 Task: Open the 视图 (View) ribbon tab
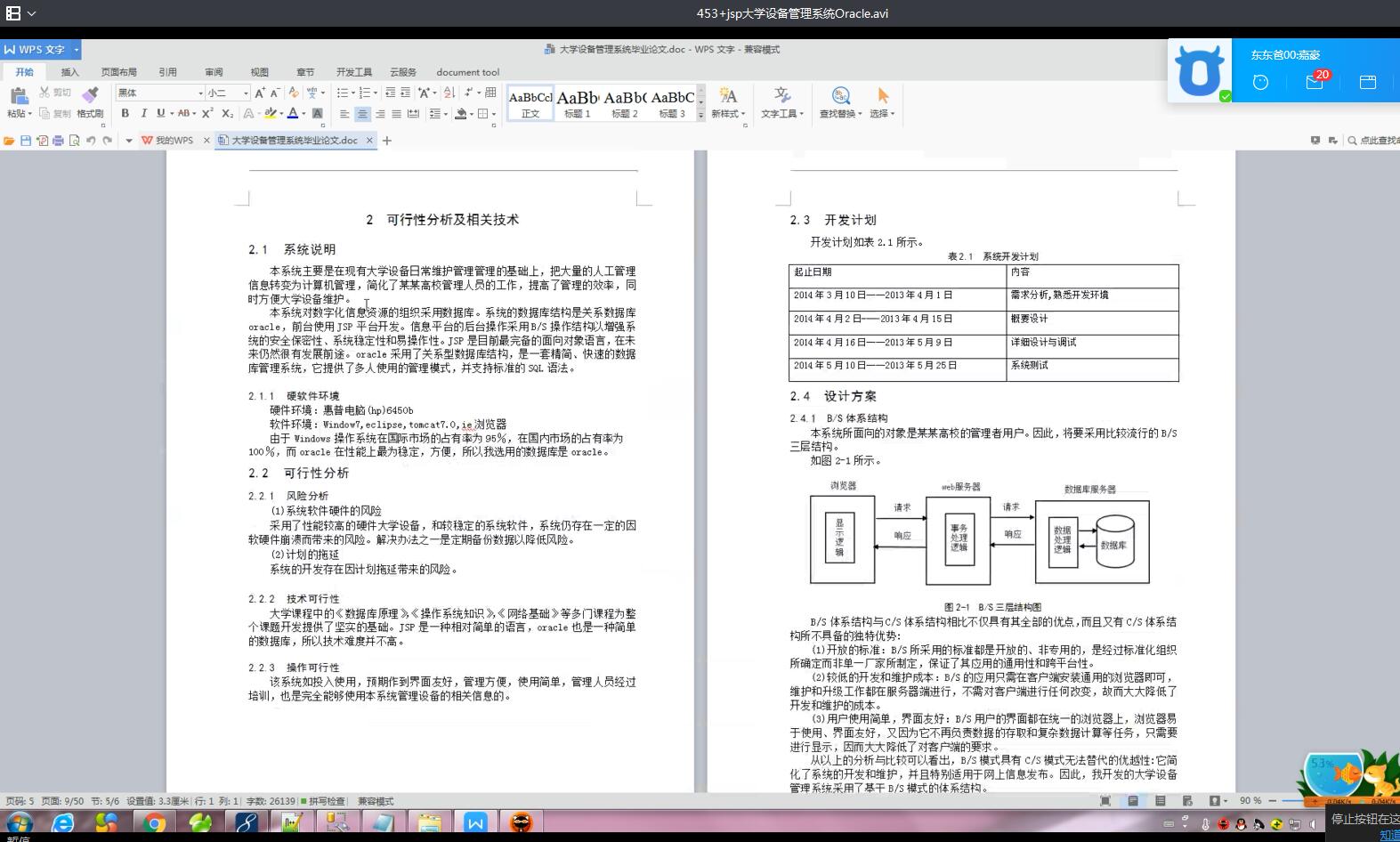259,72
